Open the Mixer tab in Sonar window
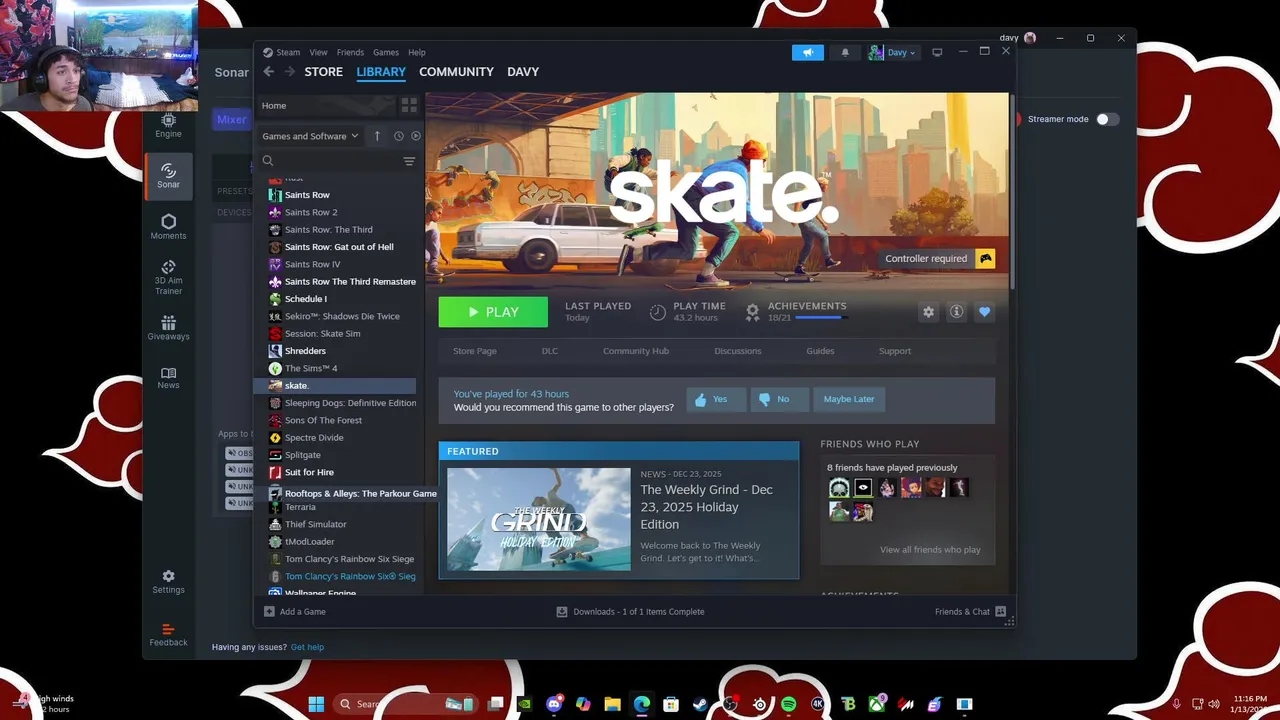 [x=231, y=119]
